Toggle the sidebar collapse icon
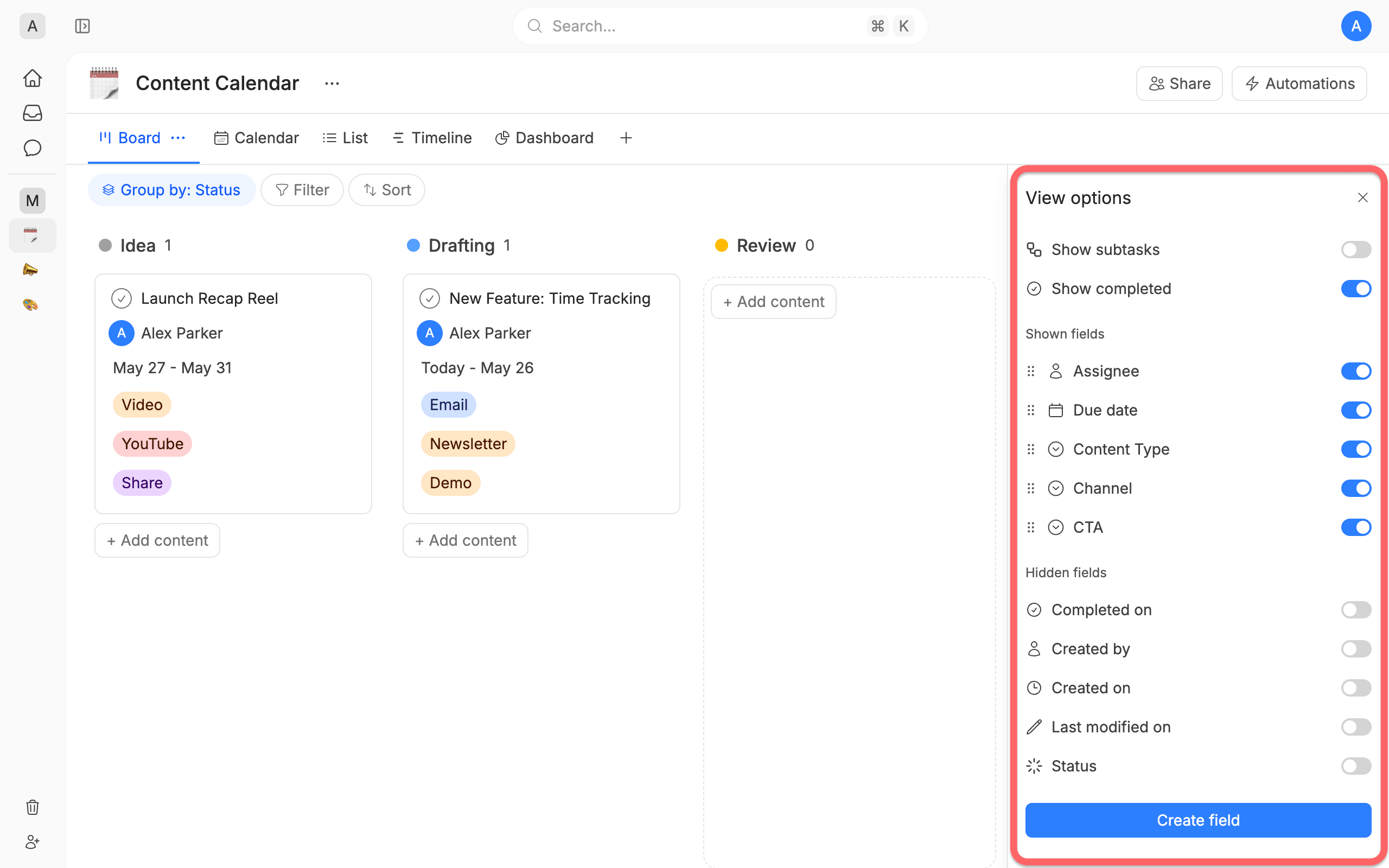Screen dimensions: 1389x868 tap(82, 26)
